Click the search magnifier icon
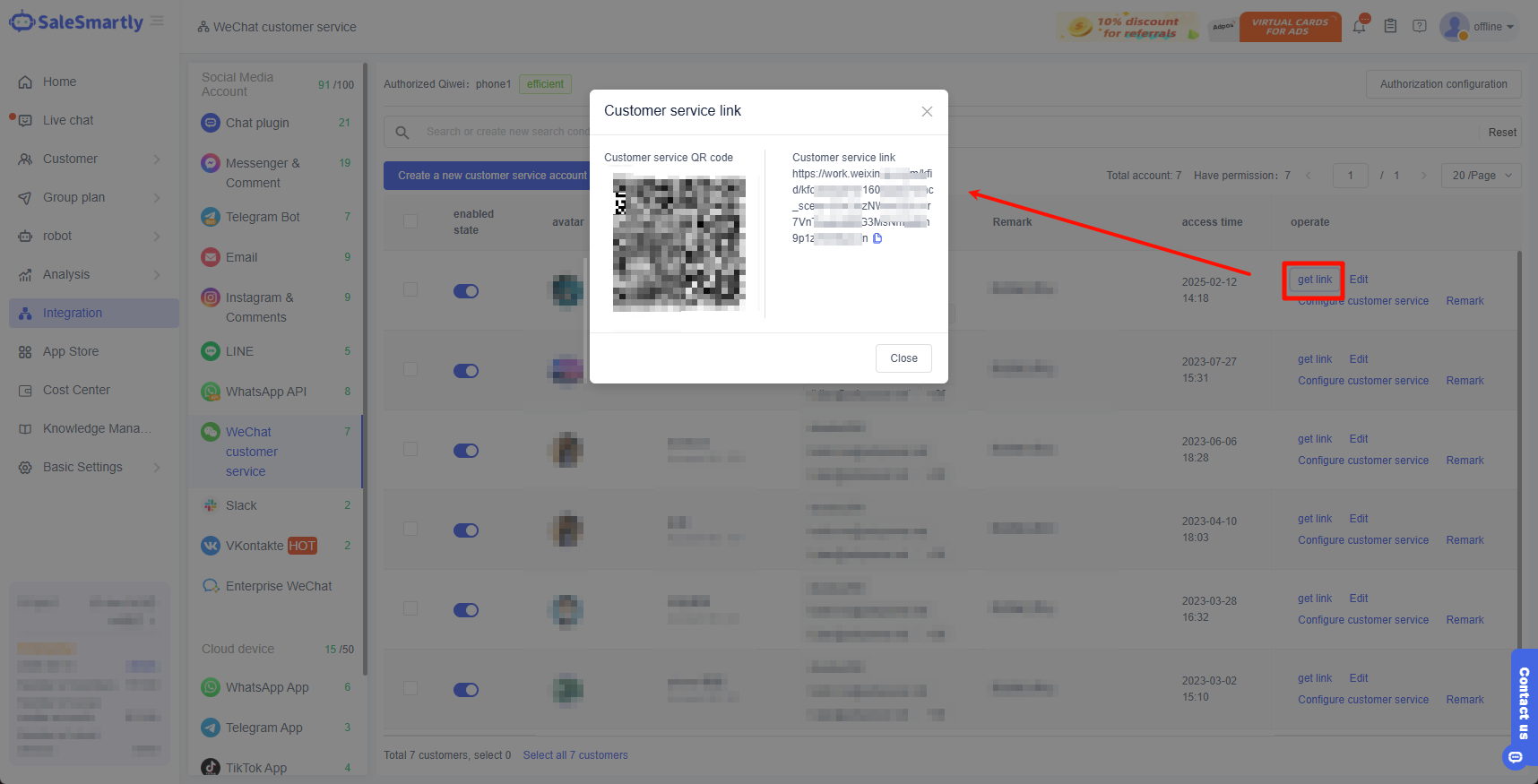 [402, 133]
